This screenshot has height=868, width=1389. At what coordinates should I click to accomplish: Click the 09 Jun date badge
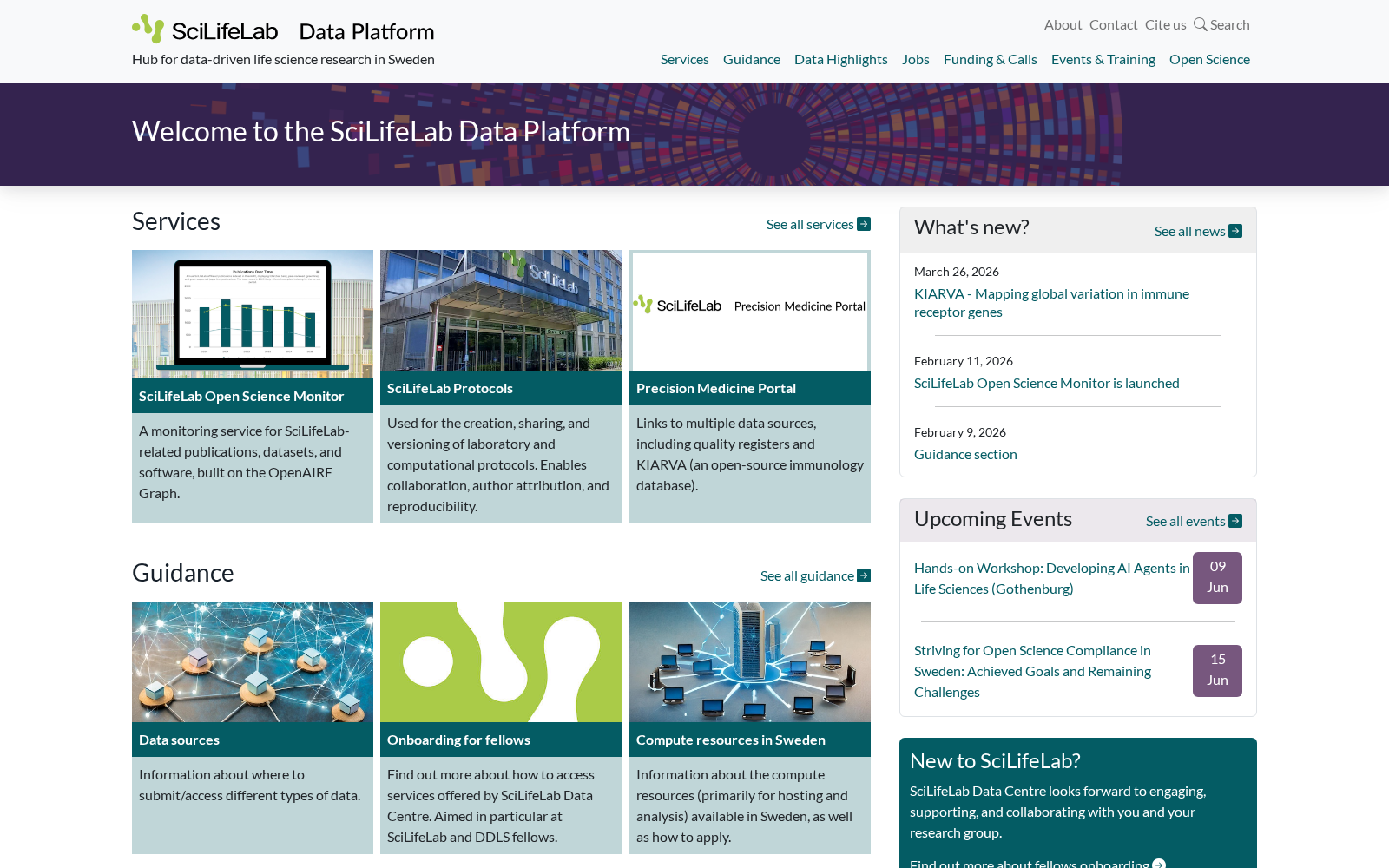coord(1217,577)
